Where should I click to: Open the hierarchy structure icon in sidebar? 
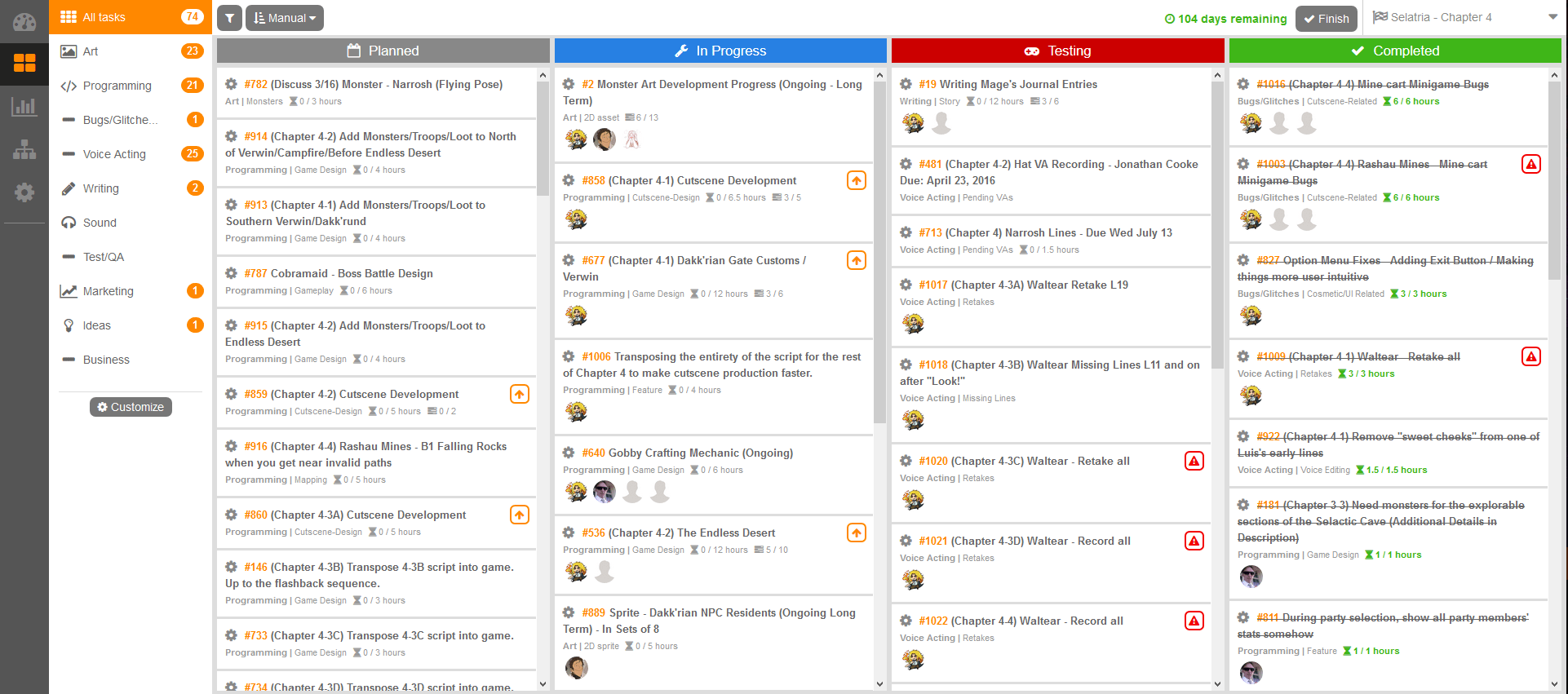24,149
